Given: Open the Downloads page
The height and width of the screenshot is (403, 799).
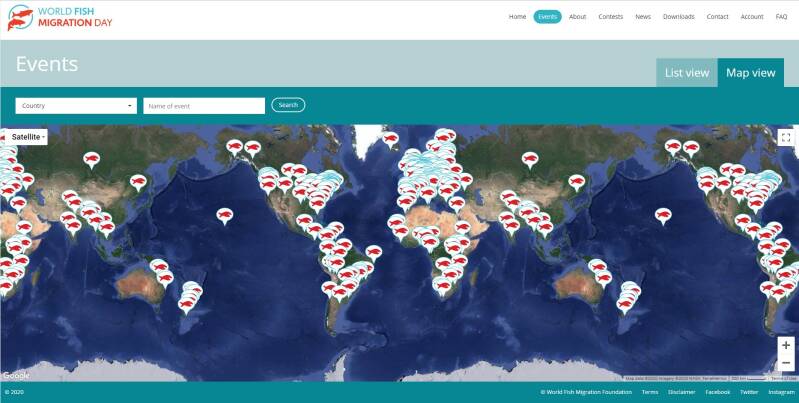Looking at the screenshot, I should click(x=678, y=17).
